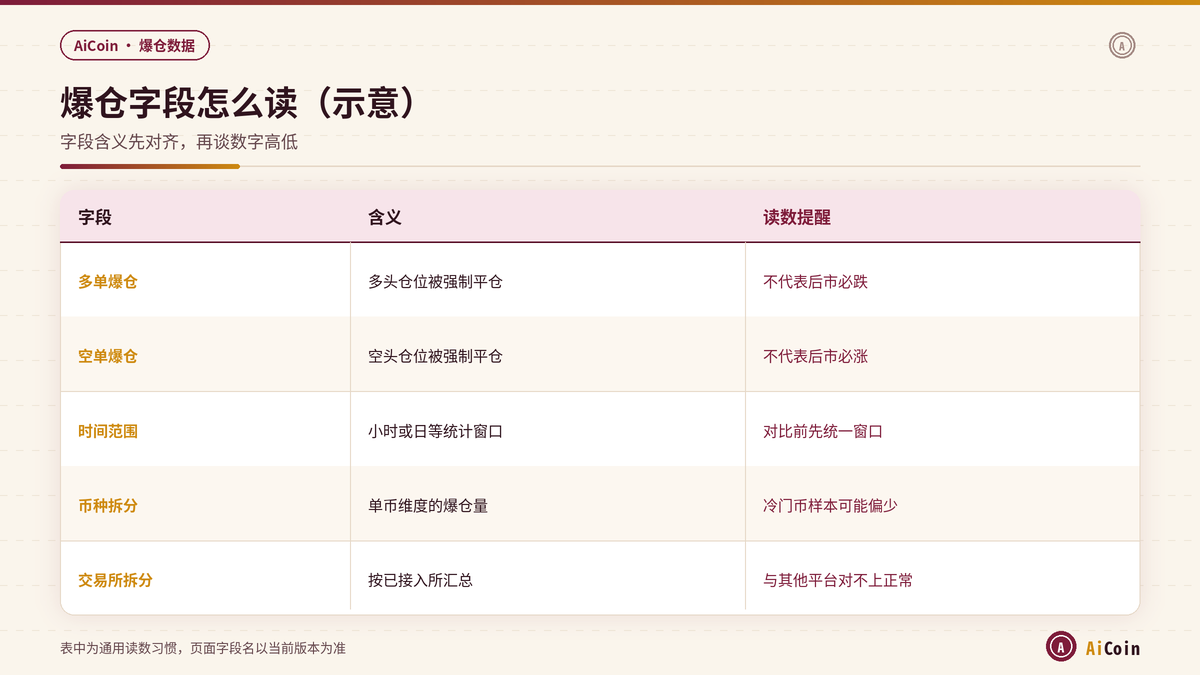This screenshot has height=675, width=1200.
Task: Click the round A logo icon top right
Action: [x=1122, y=46]
